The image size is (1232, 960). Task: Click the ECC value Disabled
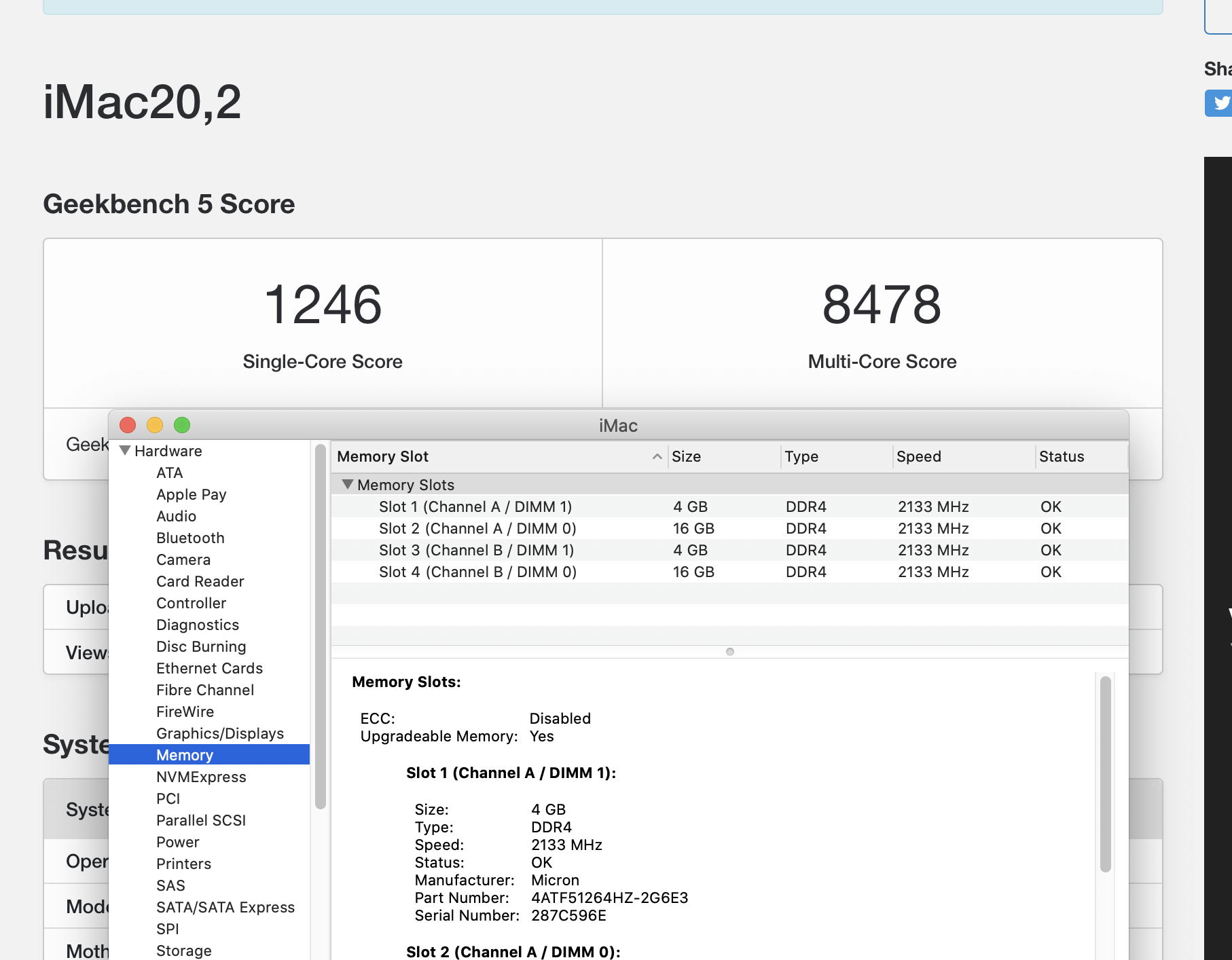(560, 718)
